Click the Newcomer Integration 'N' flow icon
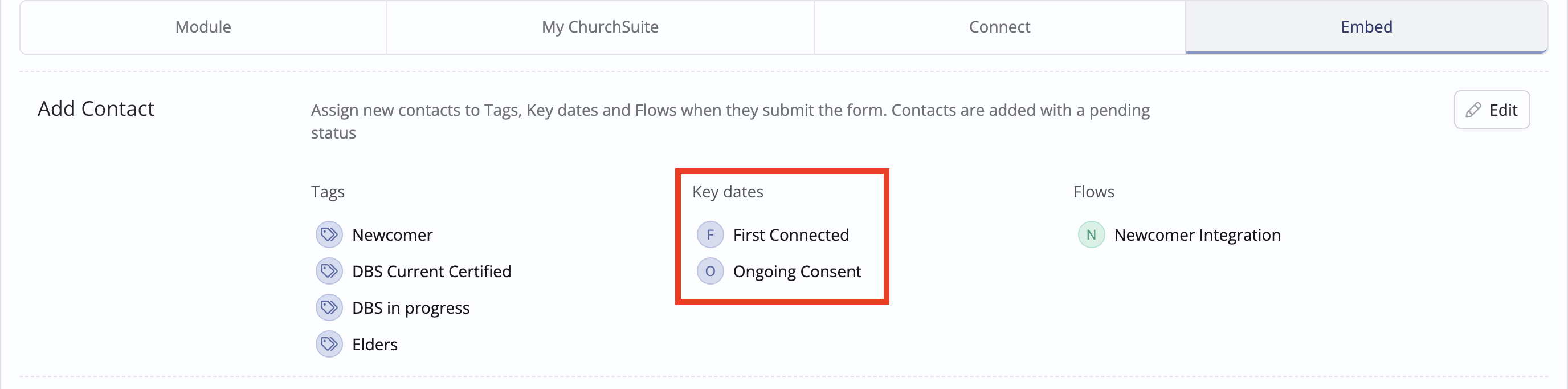Viewport: 1568px width, 389px height. click(1092, 235)
